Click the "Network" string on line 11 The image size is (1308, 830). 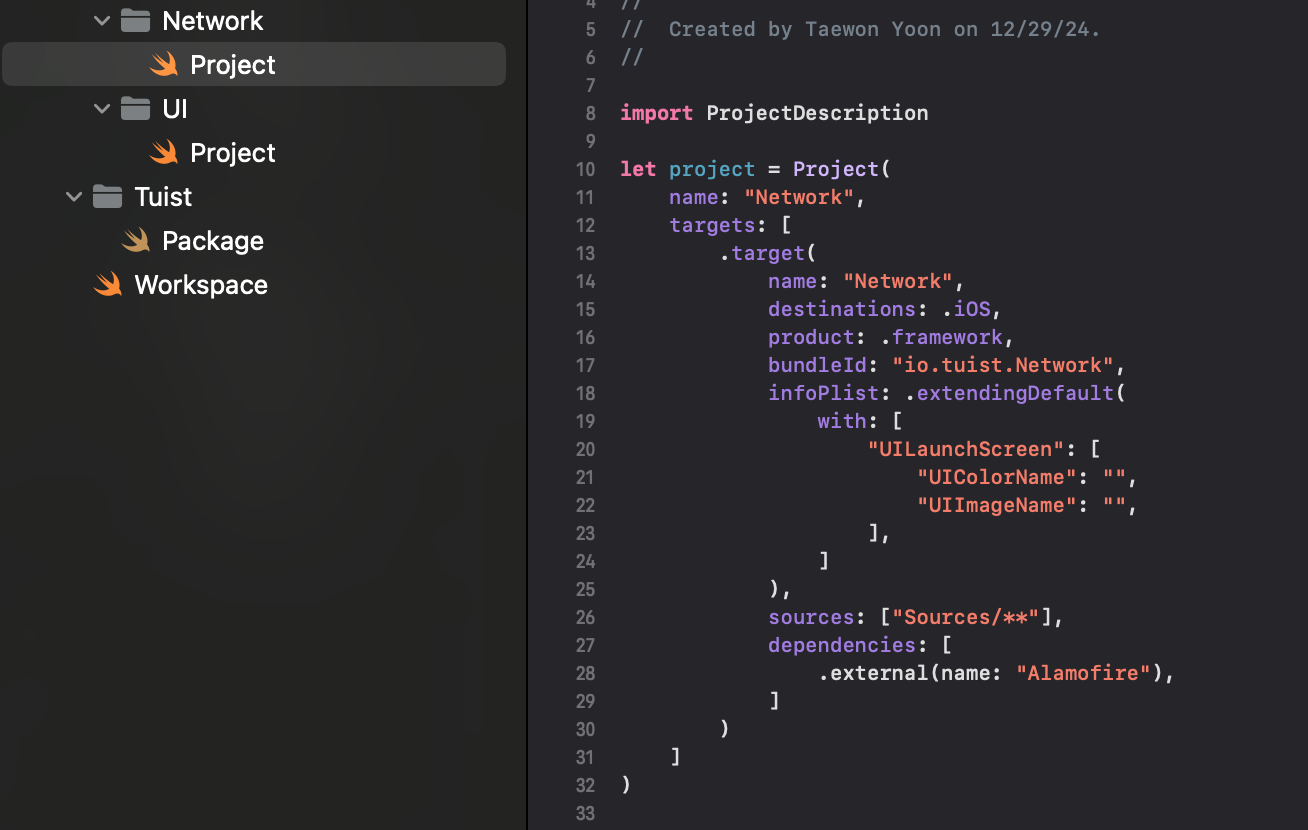click(799, 197)
